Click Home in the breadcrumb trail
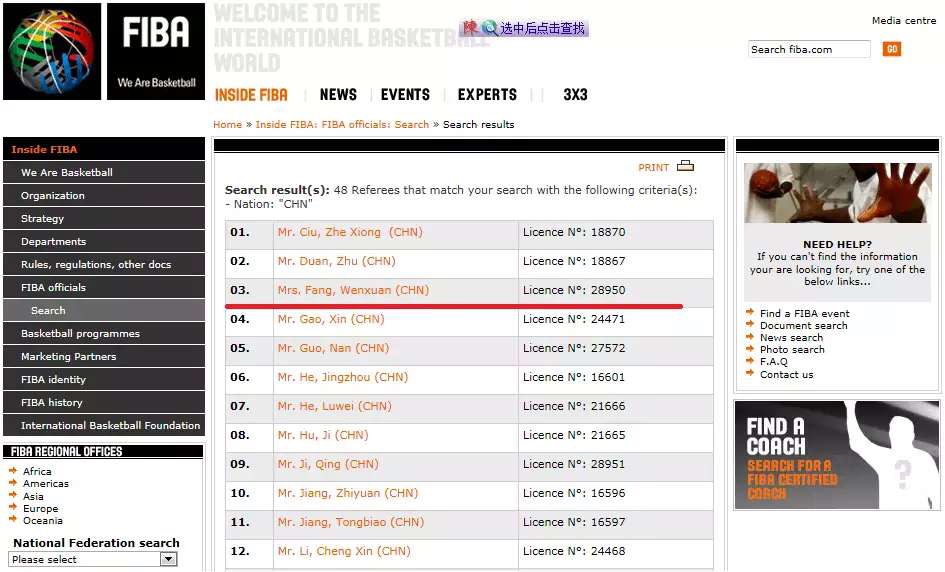The width and height of the screenshot is (945, 572). coord(227,125)
